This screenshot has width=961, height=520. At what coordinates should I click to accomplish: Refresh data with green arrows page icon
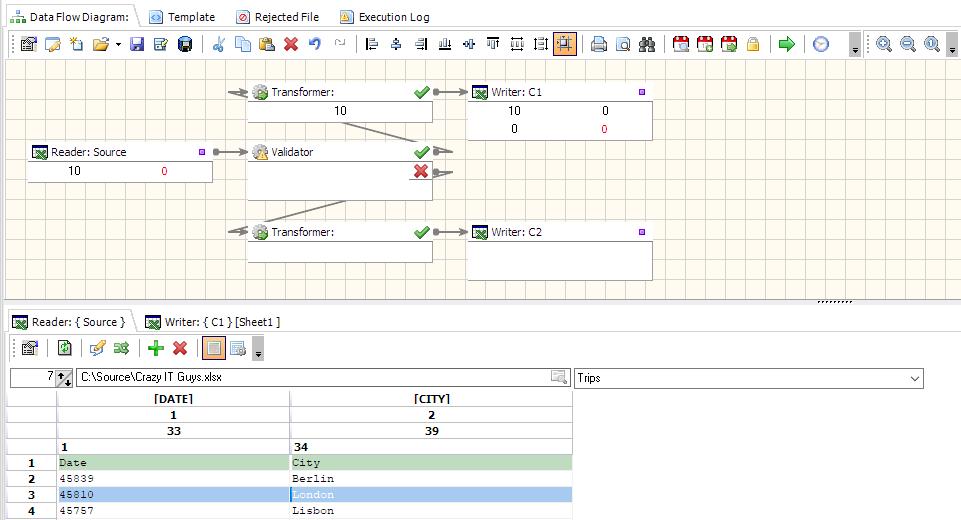(x=64, y=348)
